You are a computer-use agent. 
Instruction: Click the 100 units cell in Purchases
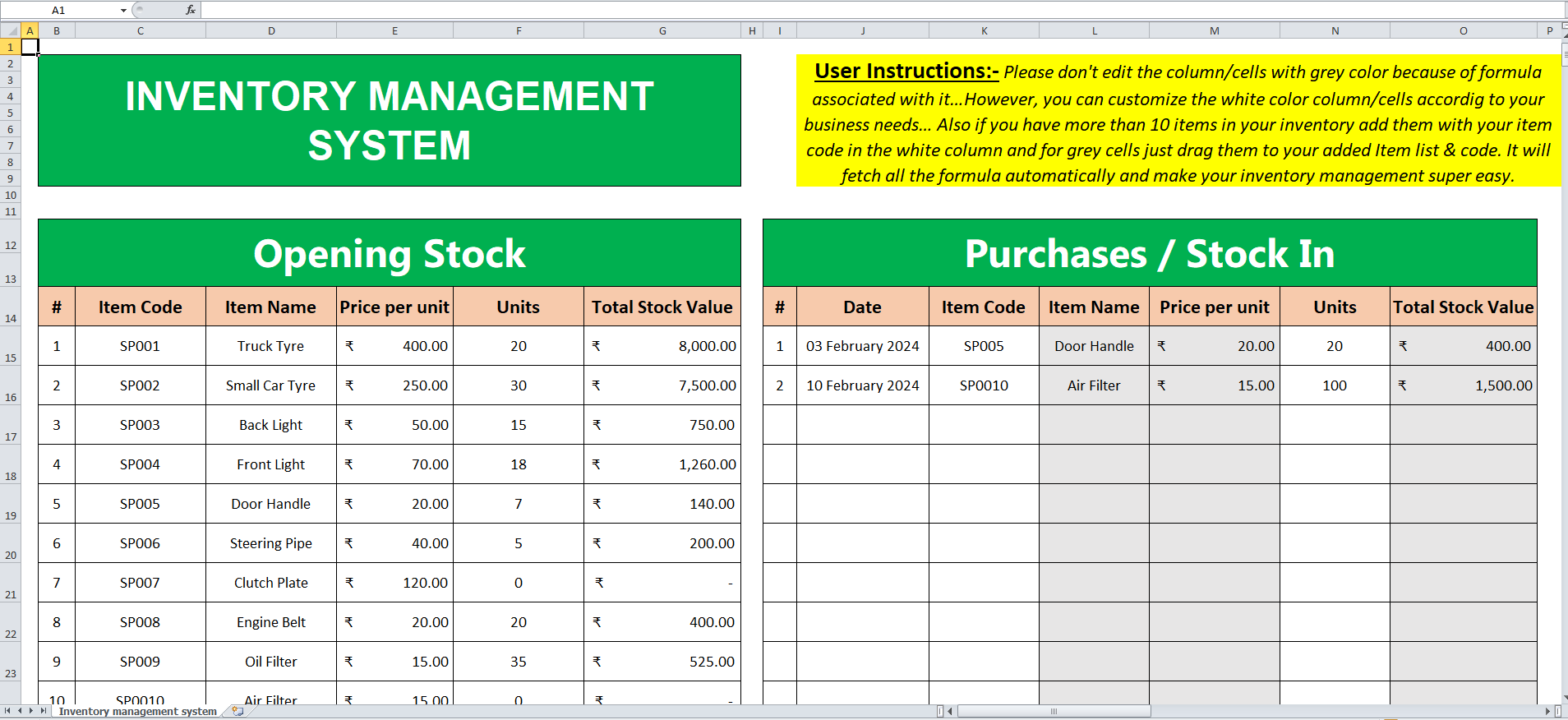click(1335, 385)
